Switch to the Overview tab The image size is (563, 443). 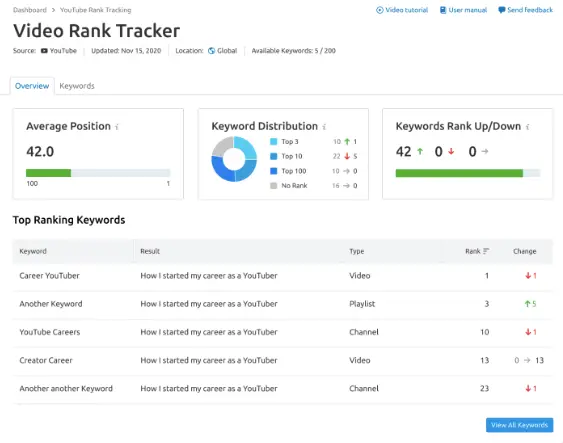point(32,86)
